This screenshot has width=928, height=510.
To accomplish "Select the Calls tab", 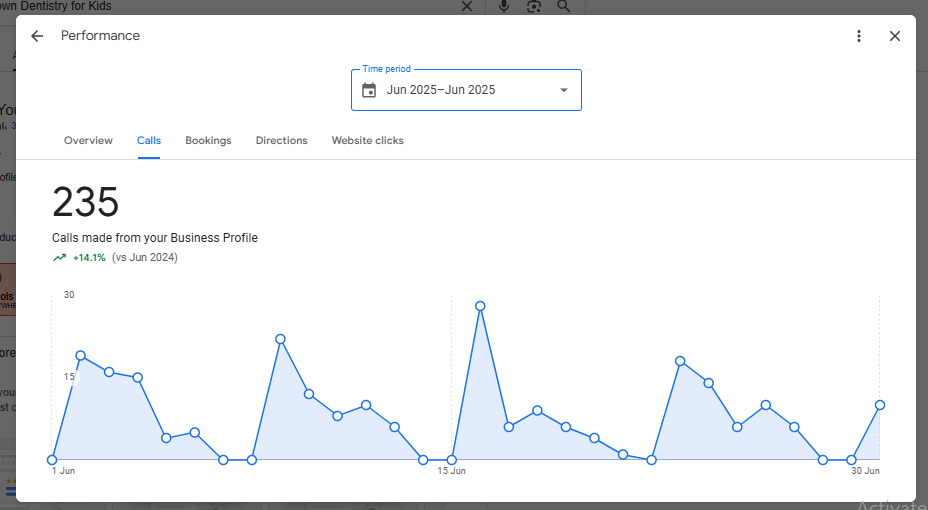I will [149, 141].
